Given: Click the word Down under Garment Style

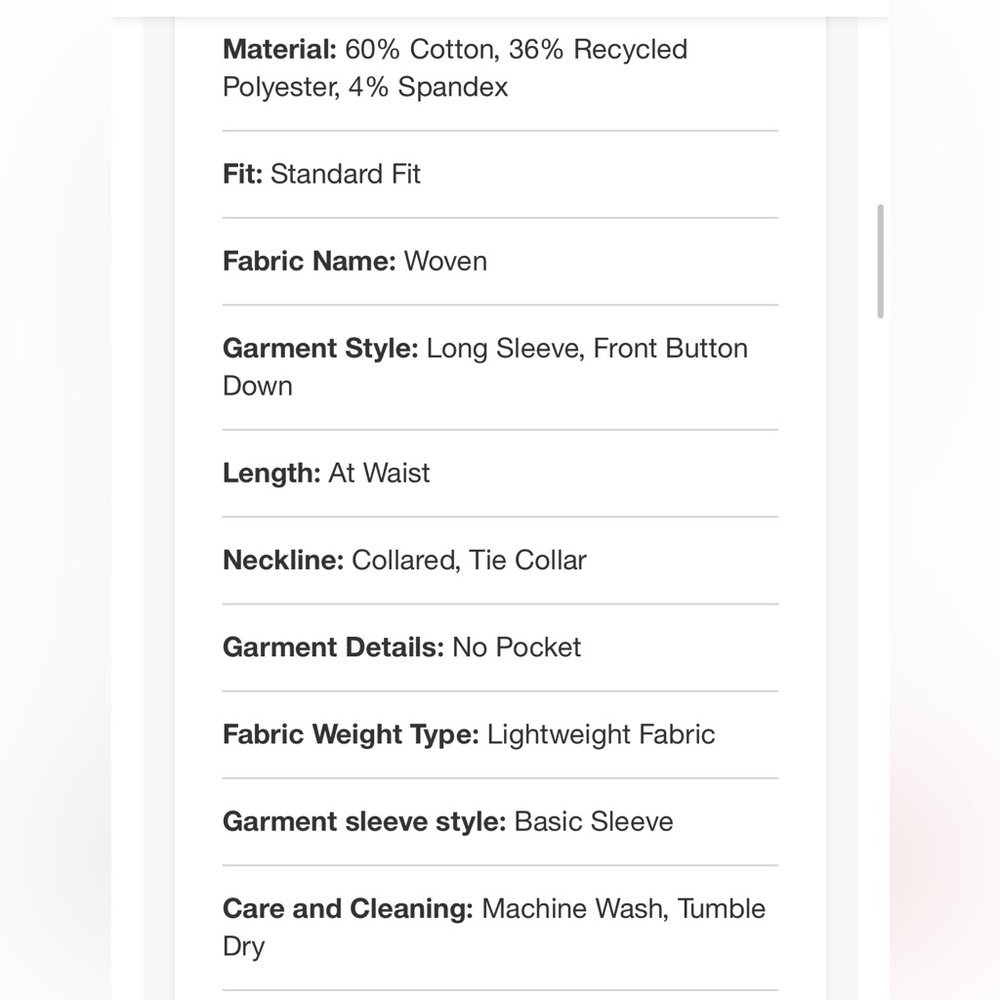Looking at the screenshot, I should (258, 386).
